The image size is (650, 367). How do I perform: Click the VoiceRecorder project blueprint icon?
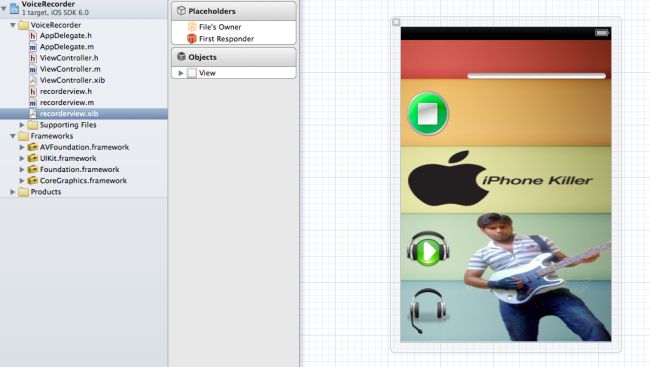[x=15, y=7]
